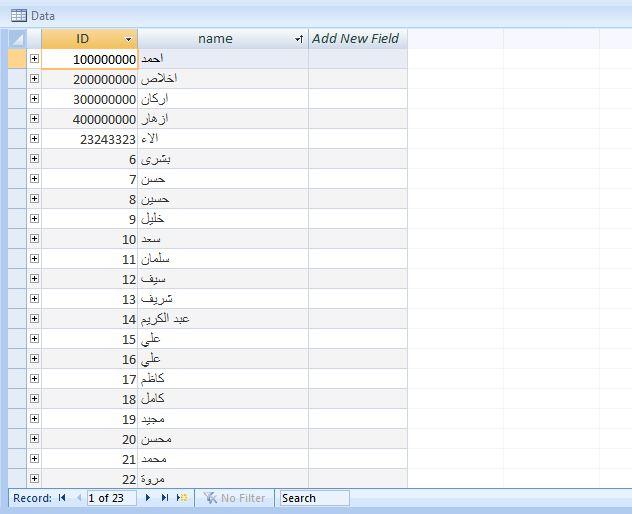Go to last record navigation button
Screen dimensions: 632x514
coord(164,498)
